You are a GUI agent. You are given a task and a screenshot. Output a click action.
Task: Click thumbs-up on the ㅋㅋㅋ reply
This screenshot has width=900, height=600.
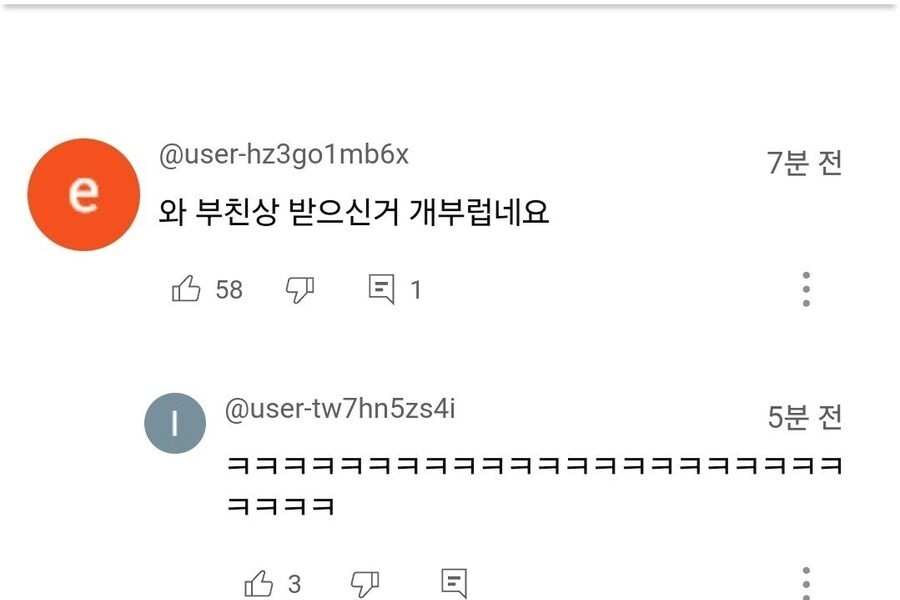(x=259, y=583)
